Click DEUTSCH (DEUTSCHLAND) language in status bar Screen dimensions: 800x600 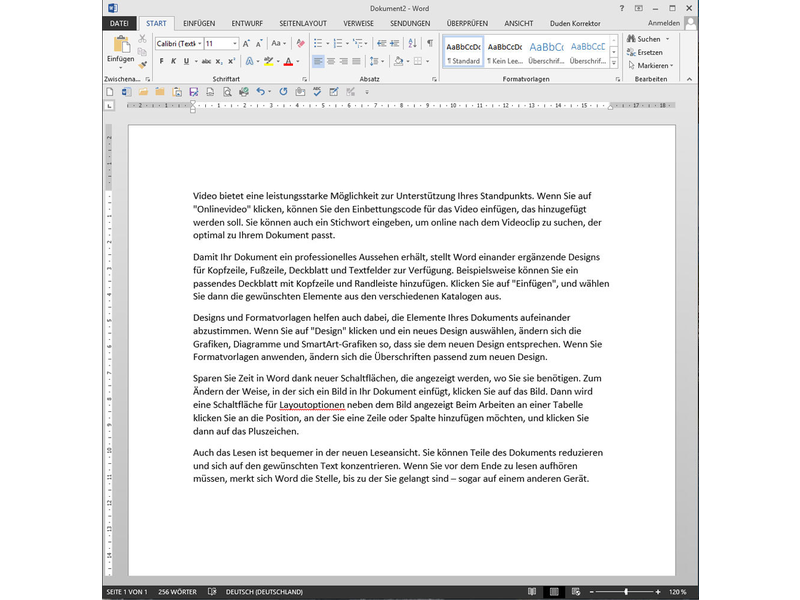[x=264, y=592]
